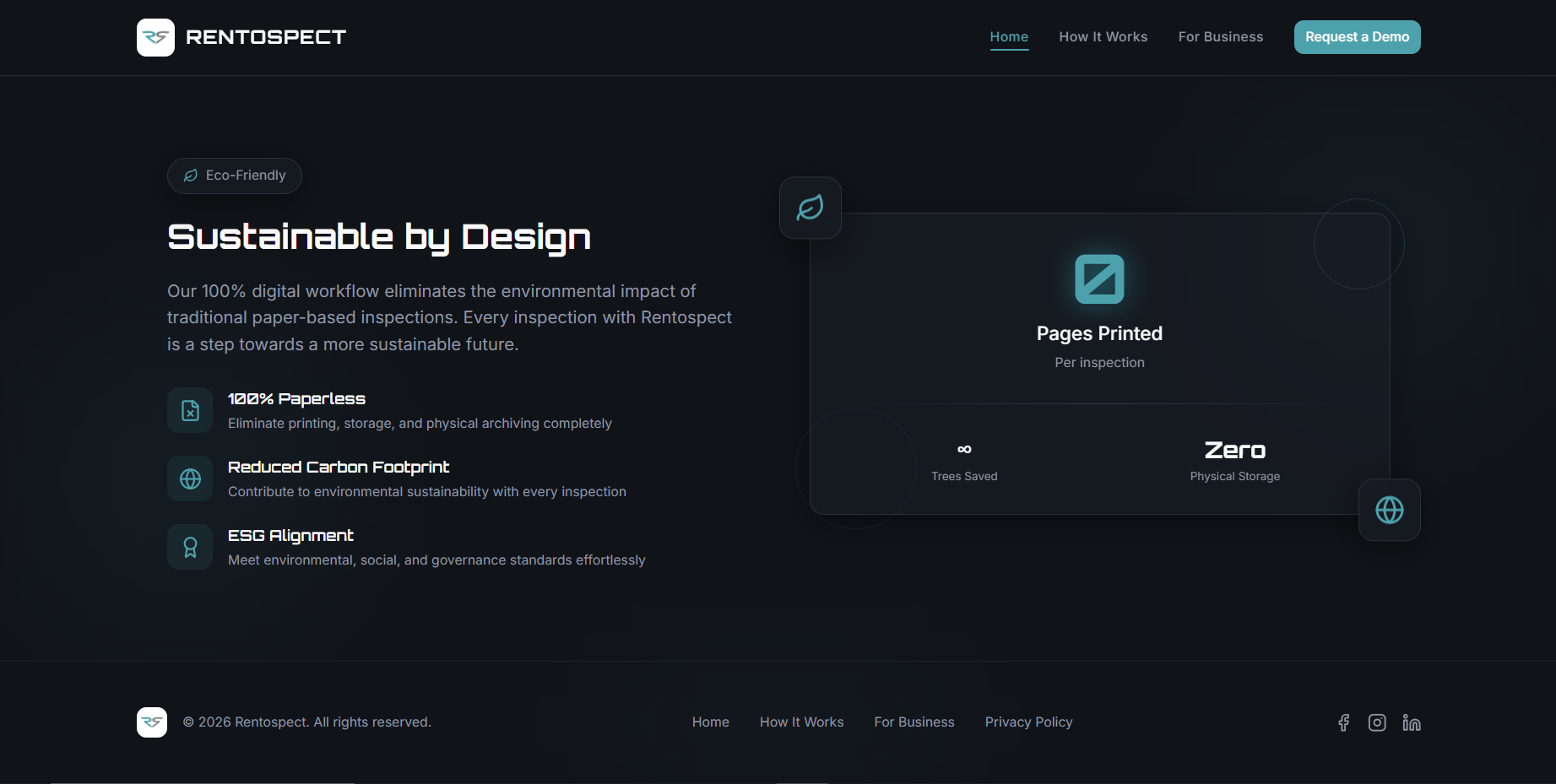The image size is (1556, 784).
Task: Click the floating leaf icon on the stats card
Action: coord(810,208)
